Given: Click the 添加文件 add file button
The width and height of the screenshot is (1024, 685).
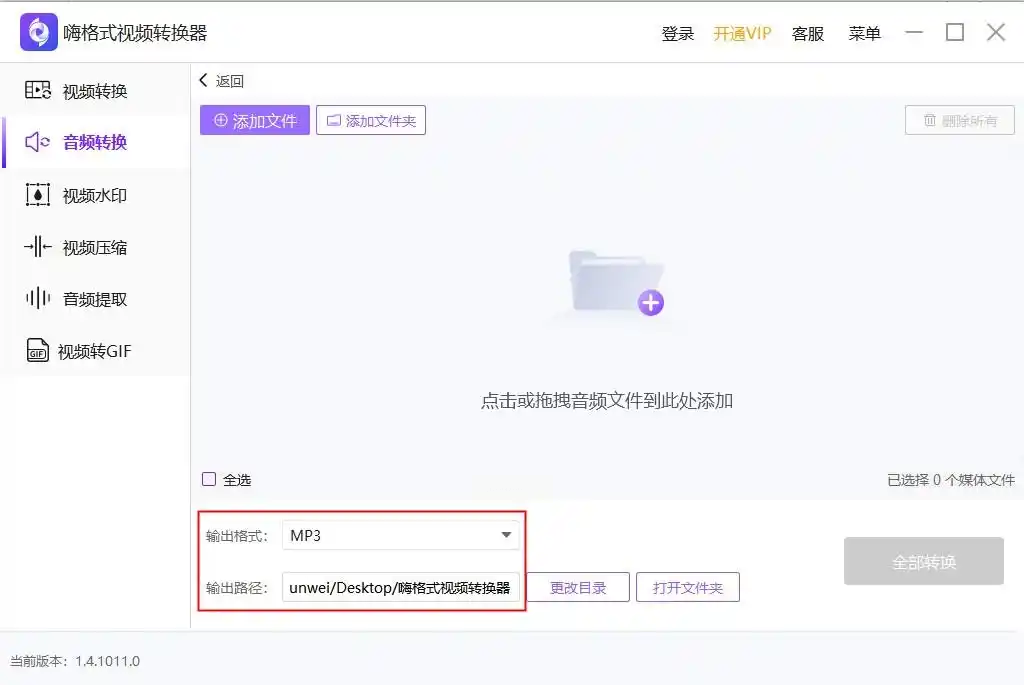Looking at the screenshot, I should (x=255, y=120).
